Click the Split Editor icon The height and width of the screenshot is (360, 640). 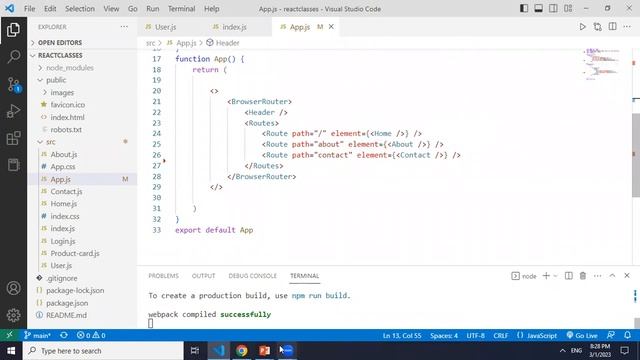(612, 27)
